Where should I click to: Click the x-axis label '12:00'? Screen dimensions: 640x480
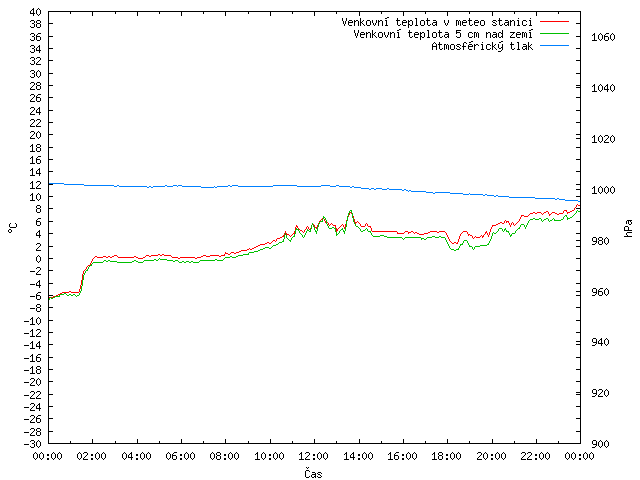[313, 456]
